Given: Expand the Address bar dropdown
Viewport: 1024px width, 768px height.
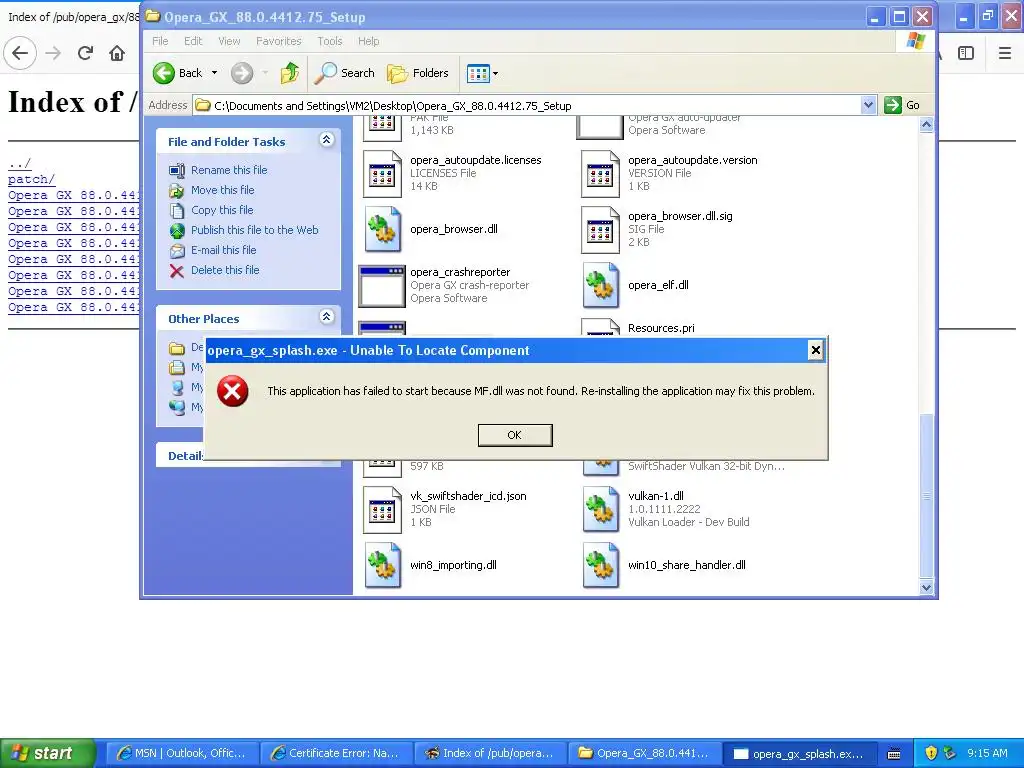Looking at the screenshot, I should [x=868, y=105].
